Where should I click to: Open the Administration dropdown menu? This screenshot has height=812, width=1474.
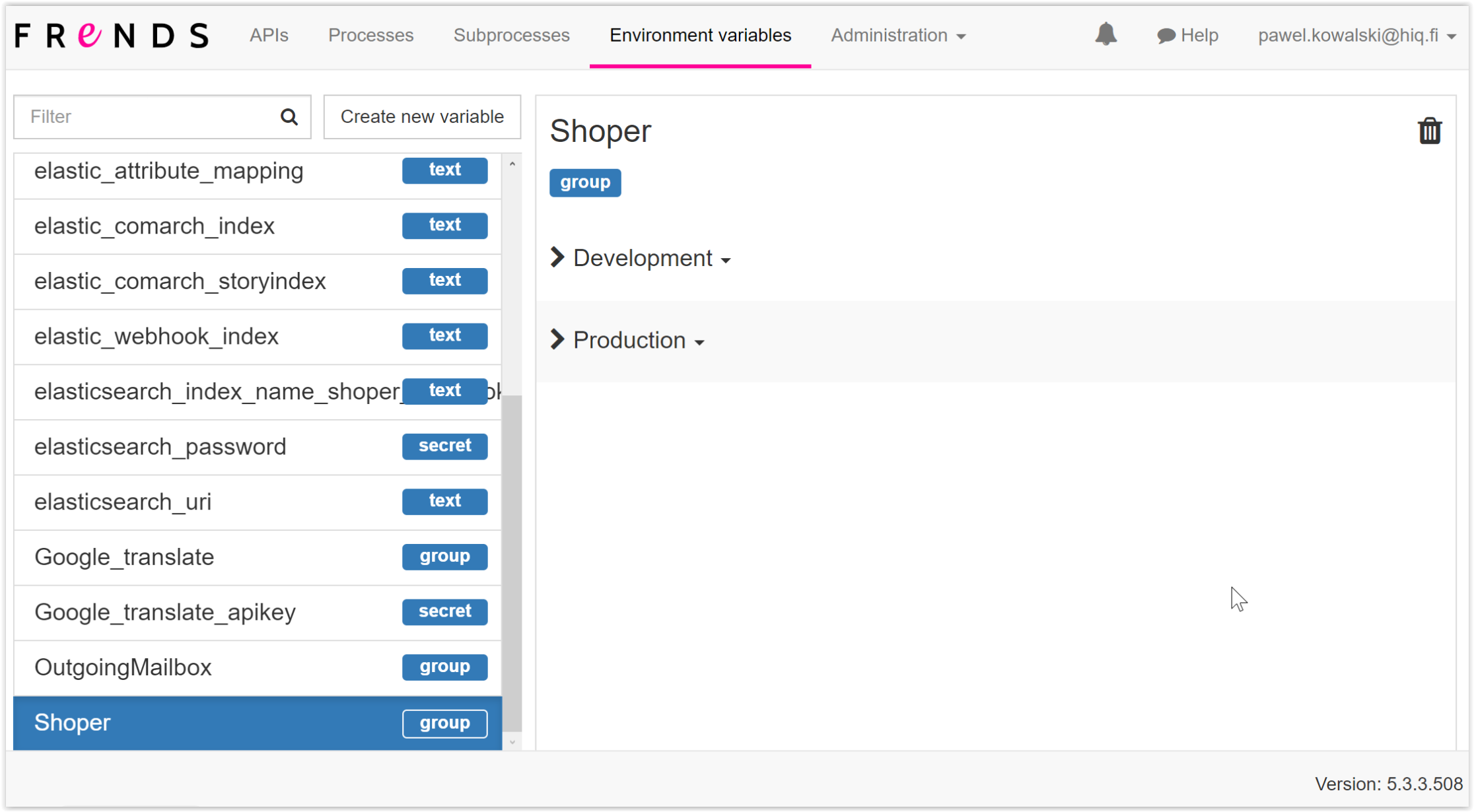(x=897, y=36)
